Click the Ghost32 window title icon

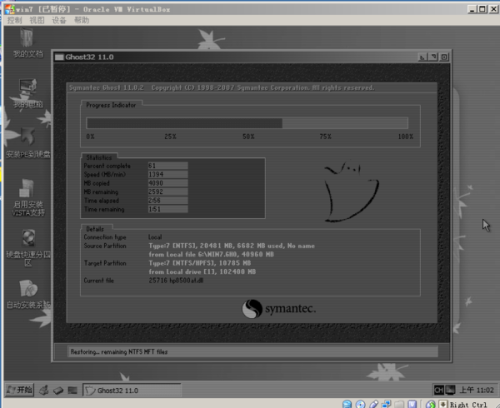pos(59,57)
